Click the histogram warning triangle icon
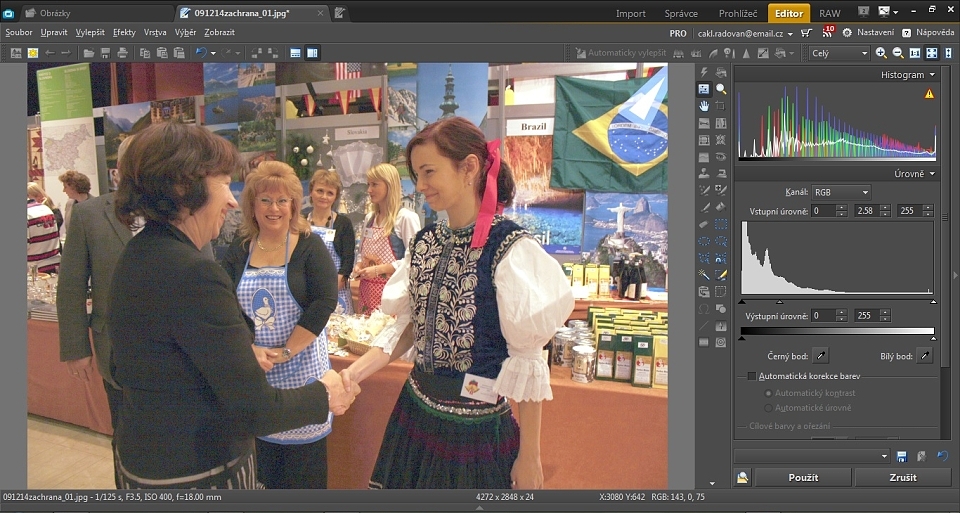This screenshot has width=960, height=513. [x=929, y=94]
